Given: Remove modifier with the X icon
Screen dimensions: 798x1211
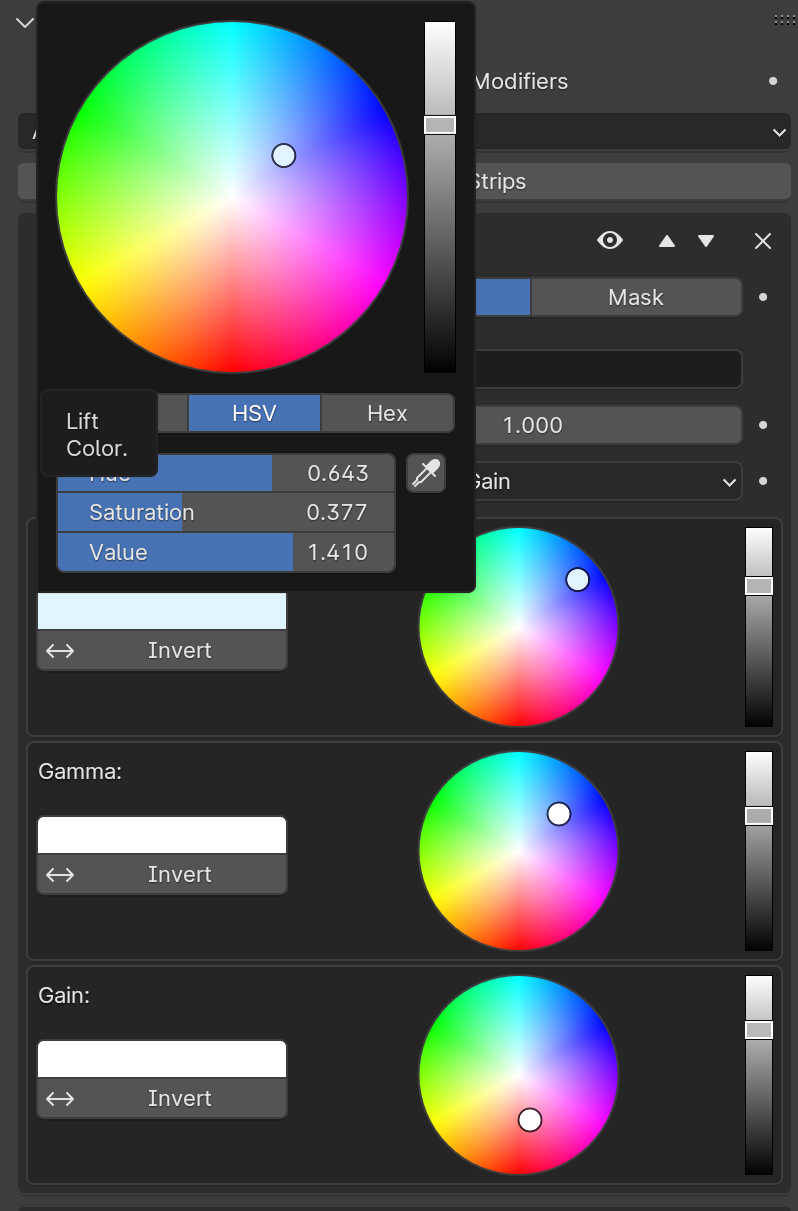Looking at the screenshot, I should pyautogui.click(x=763, y=241).
